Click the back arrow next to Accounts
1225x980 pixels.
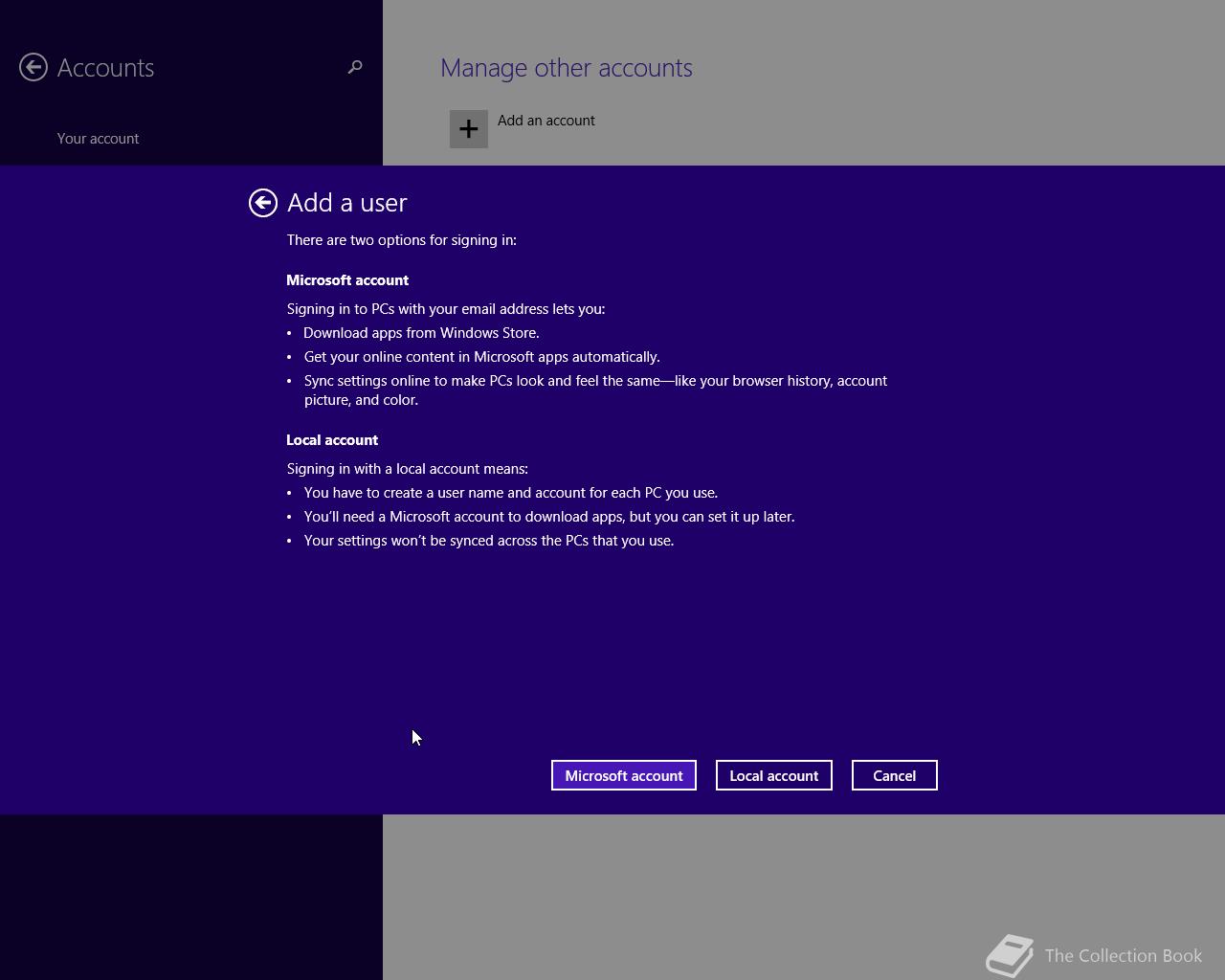(x=33, y=67)
